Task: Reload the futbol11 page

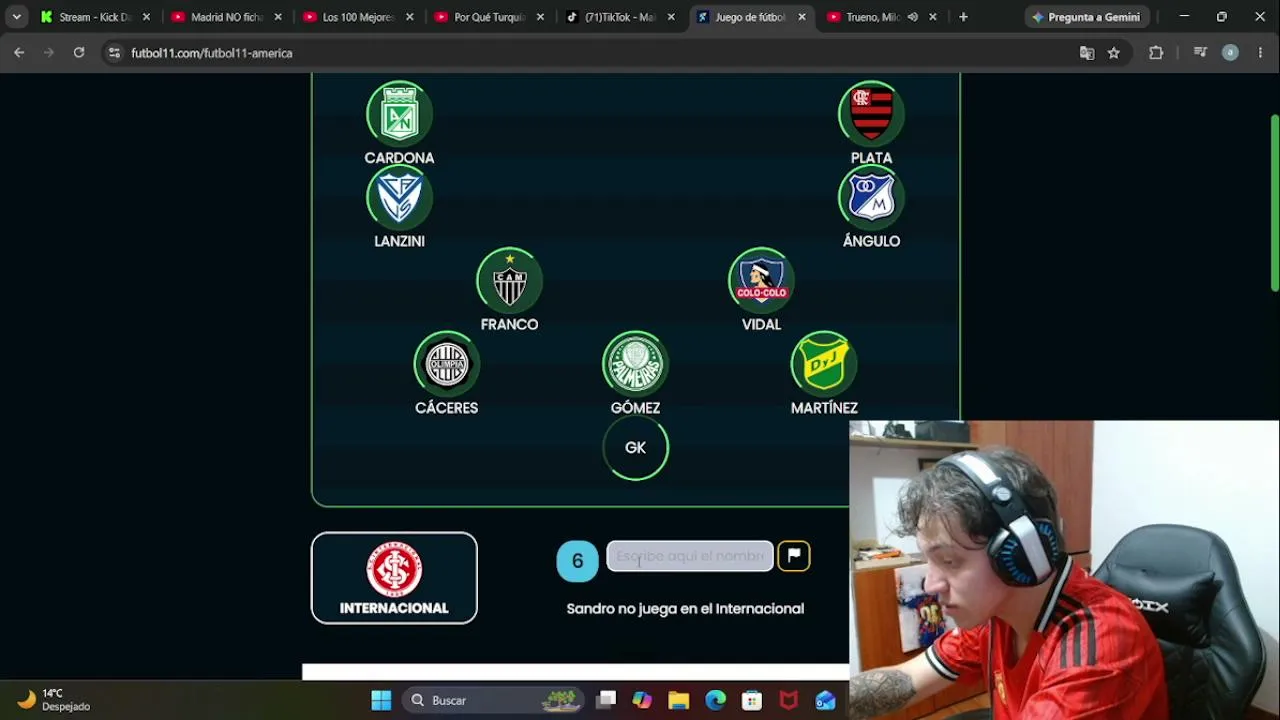Action: pyautogui.click(x=78, y=53)
